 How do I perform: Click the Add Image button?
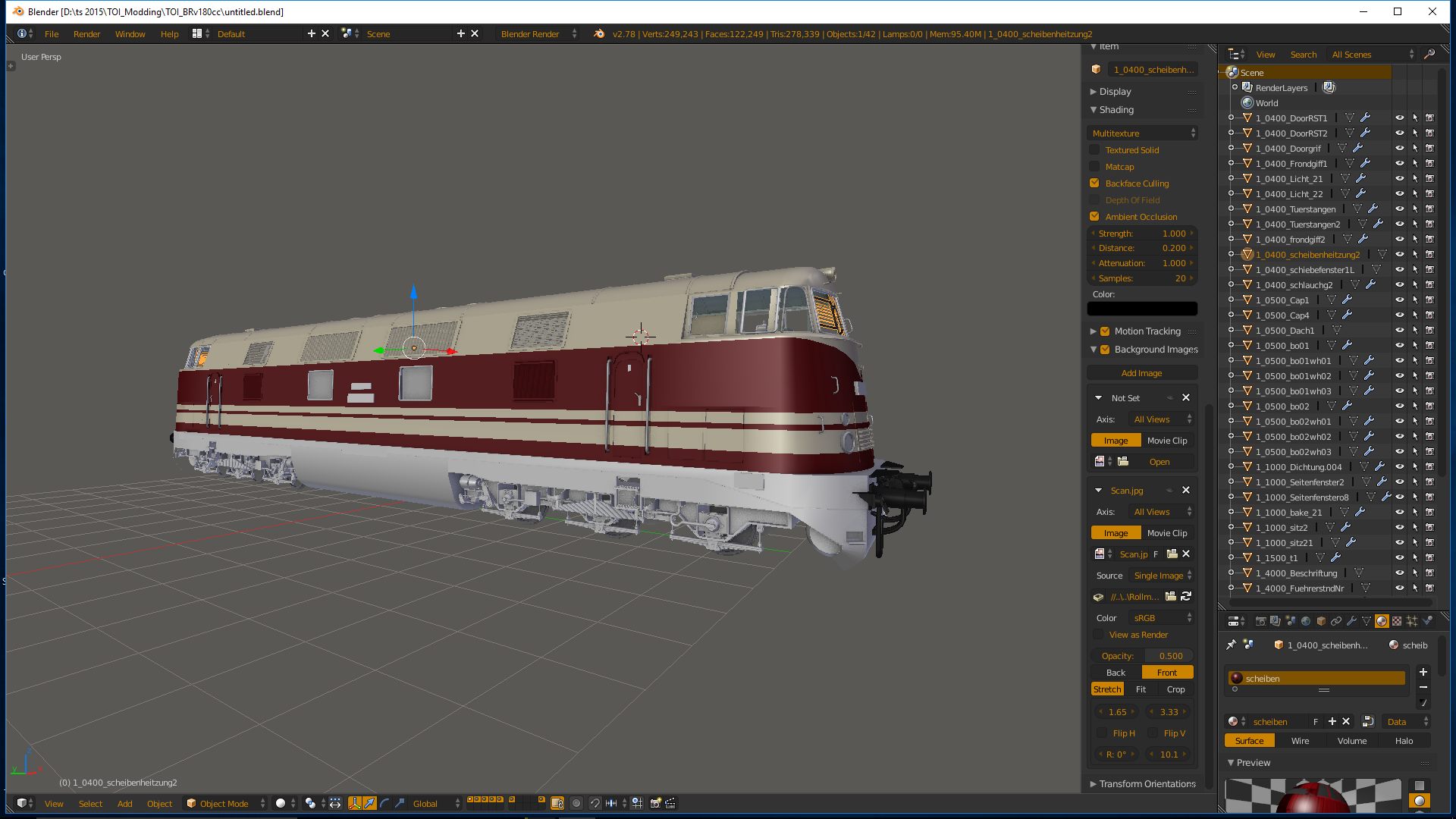pyautogui.click(x=1141, y=373)
